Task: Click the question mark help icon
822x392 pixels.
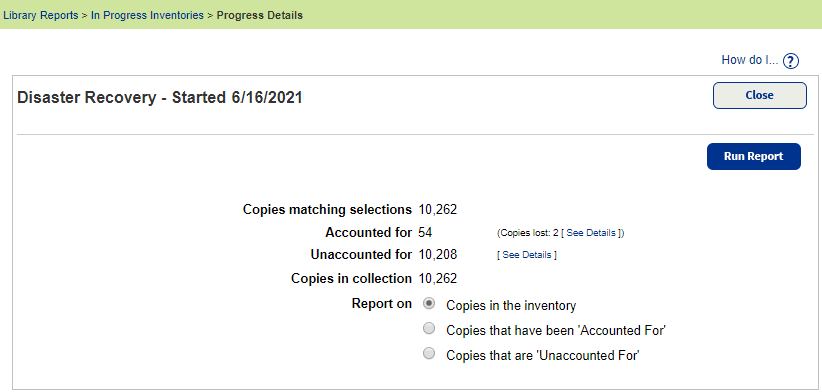Action: point(791,61)
